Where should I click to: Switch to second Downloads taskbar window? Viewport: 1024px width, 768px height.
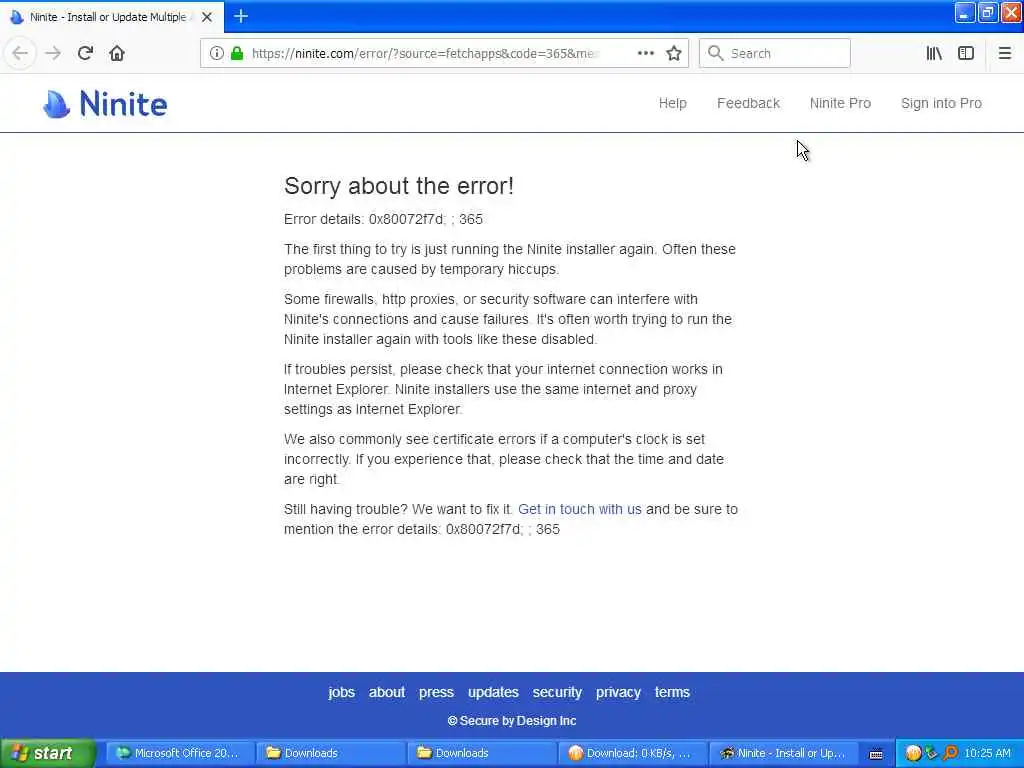click(x=481, y=753)
